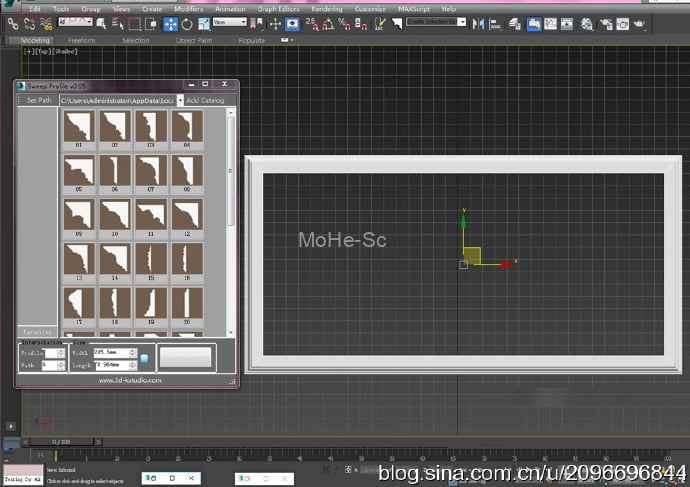Select the Select and Move tool
The height and width of the screenshot is (487, 690).
point(169,23)
